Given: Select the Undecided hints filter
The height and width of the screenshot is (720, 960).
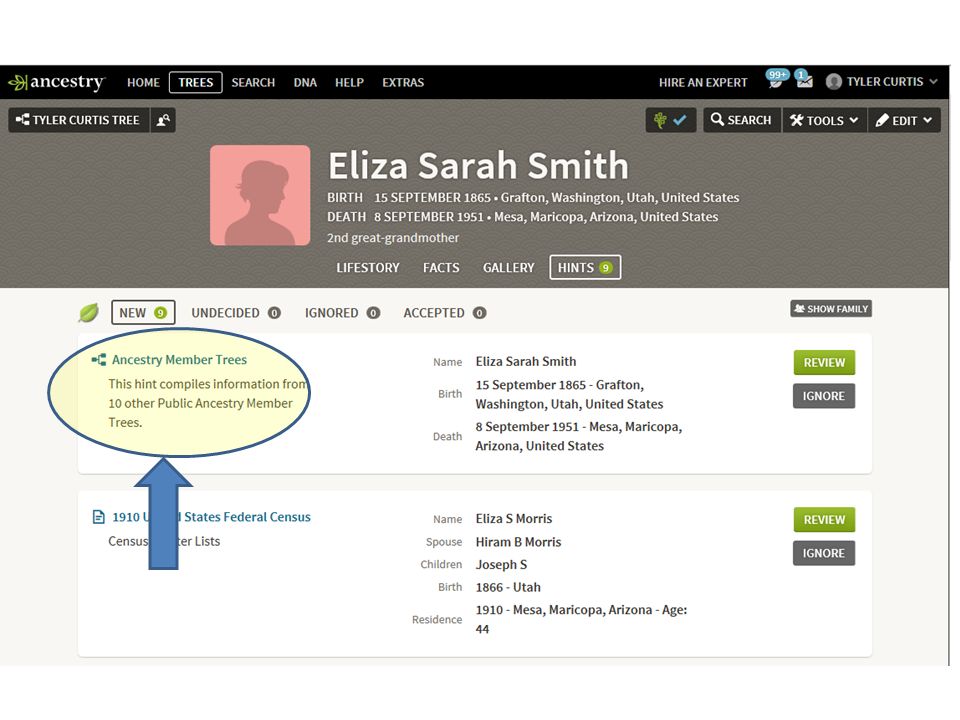Looking at the screenshot, I should pos(236,313).
